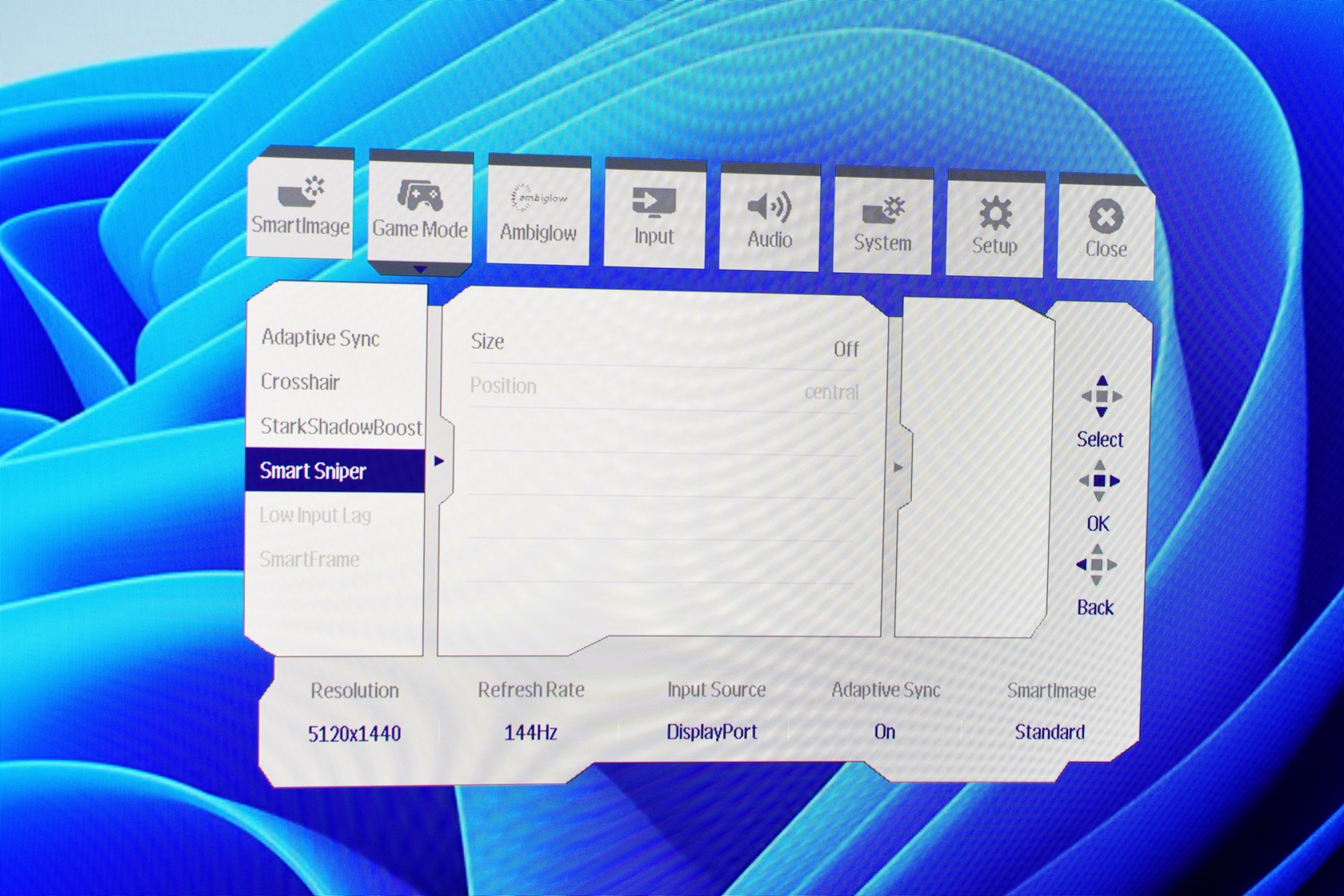1344x896 pixels.
Task: Select the highlighted Smart Sniper entry
Action: (x=334, y=470)
